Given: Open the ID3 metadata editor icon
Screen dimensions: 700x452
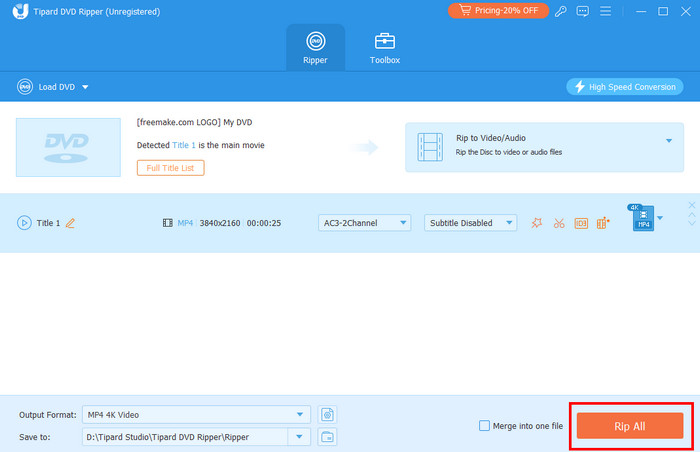Looking at the screenshot, I should pos(581,223).
